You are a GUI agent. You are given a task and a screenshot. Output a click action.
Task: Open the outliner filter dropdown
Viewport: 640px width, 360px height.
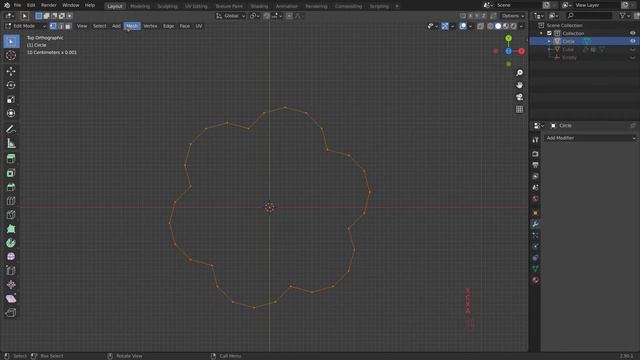coord(624,16)
